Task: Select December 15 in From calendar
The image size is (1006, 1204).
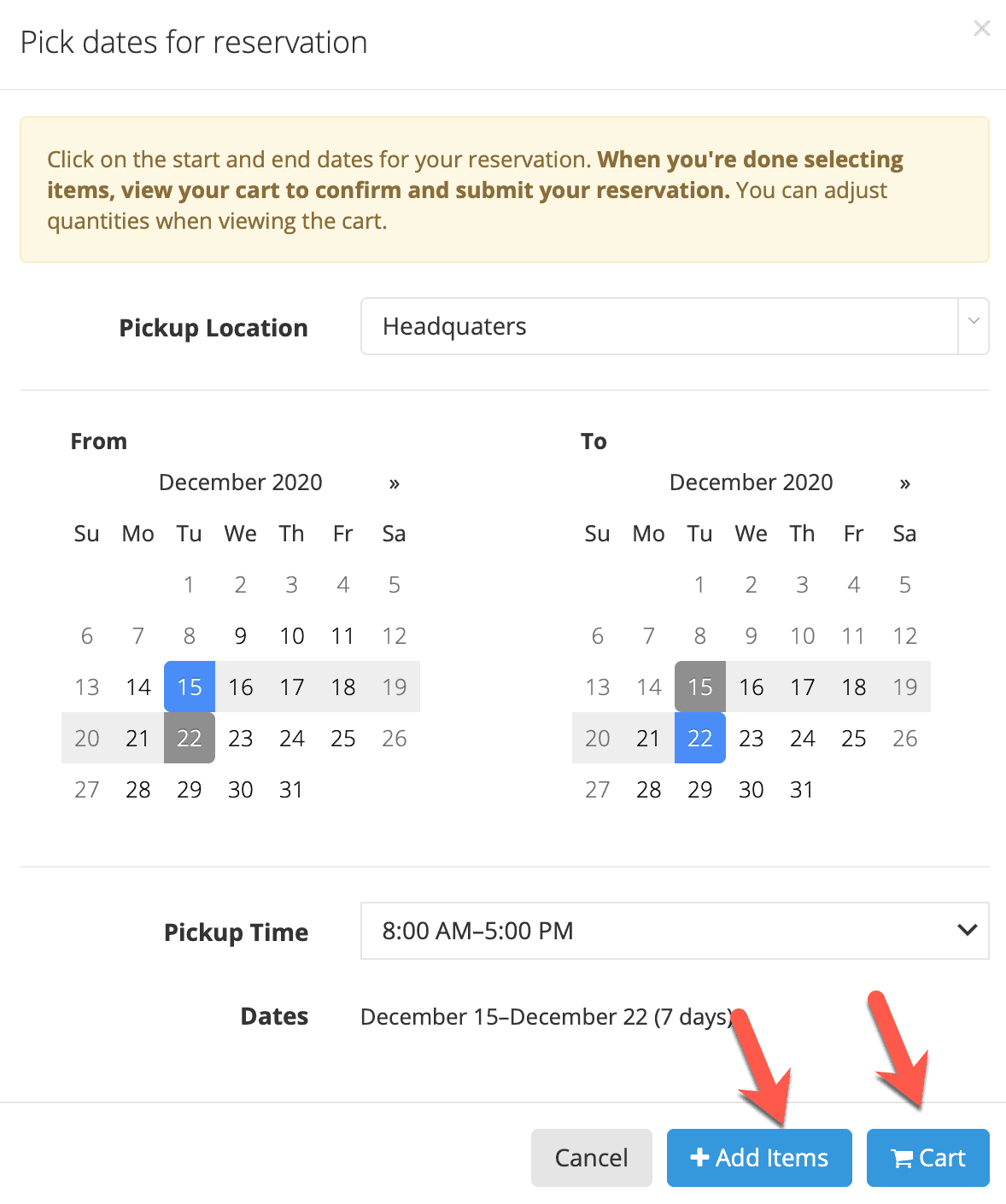Action: (190, 687)
